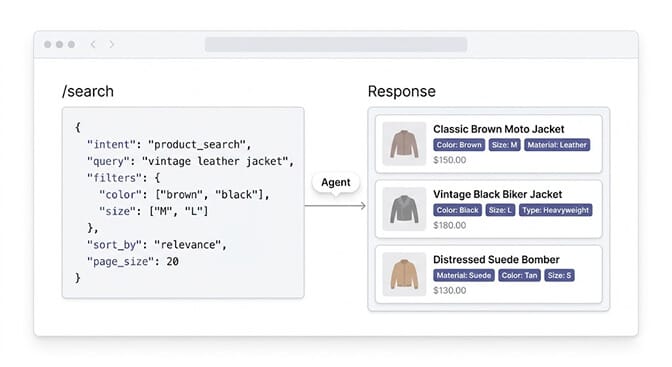This screenshot has width=672, height=367.
Task: Click the /search heading
Action: tap(88, 91)
